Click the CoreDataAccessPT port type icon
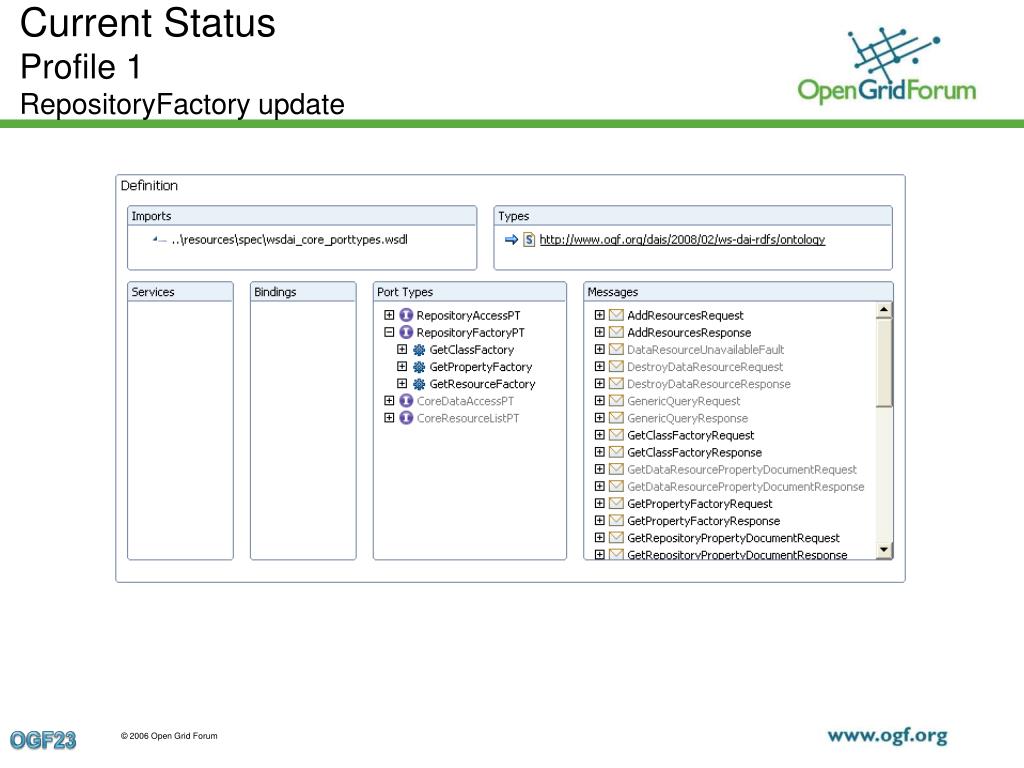The width and height of the screenshot is (1024, 768). [406, 401]
